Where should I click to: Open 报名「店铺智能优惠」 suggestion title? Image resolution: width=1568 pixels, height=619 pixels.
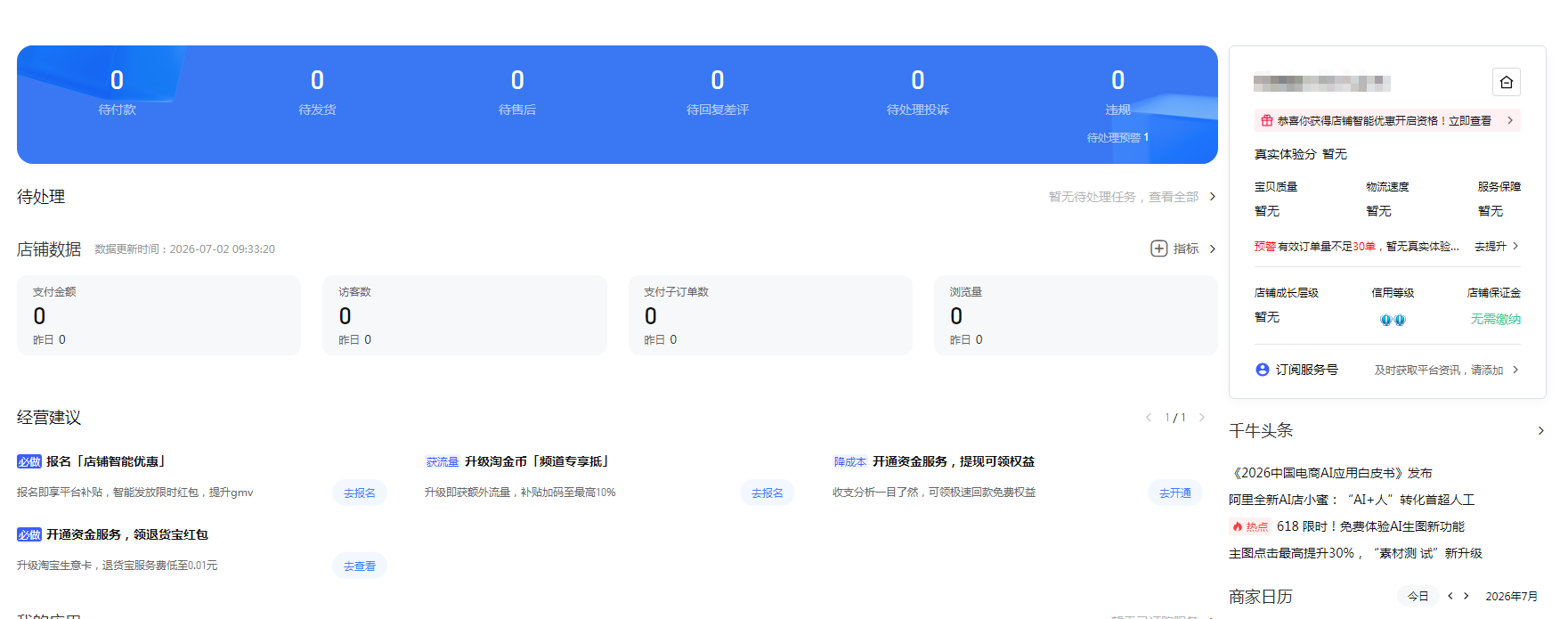tap(107, 461)
